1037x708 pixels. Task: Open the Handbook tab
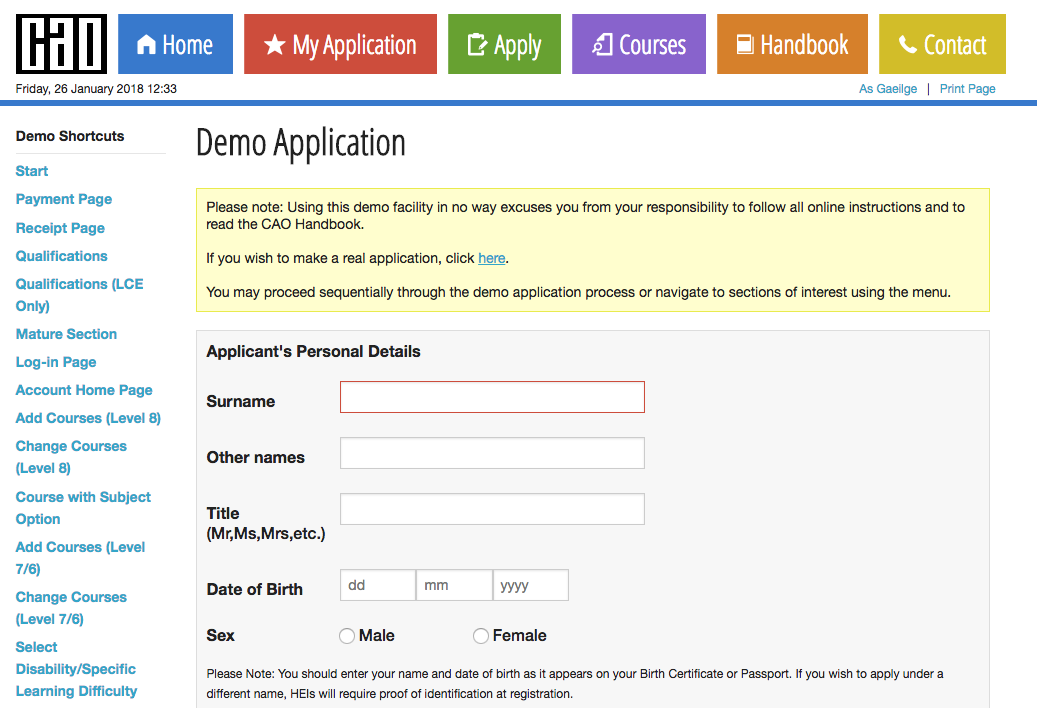pyautogui.click(x=792, y=44)
